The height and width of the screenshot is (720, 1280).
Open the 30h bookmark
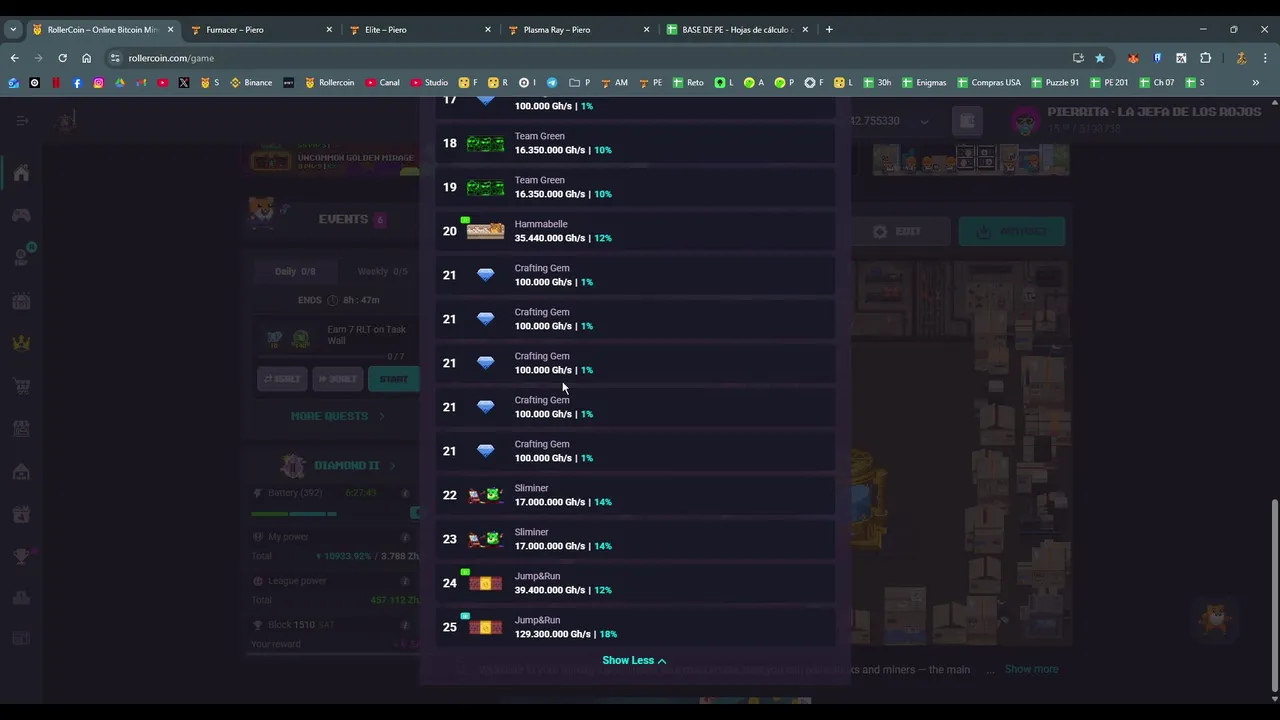(x=875, y=83)
